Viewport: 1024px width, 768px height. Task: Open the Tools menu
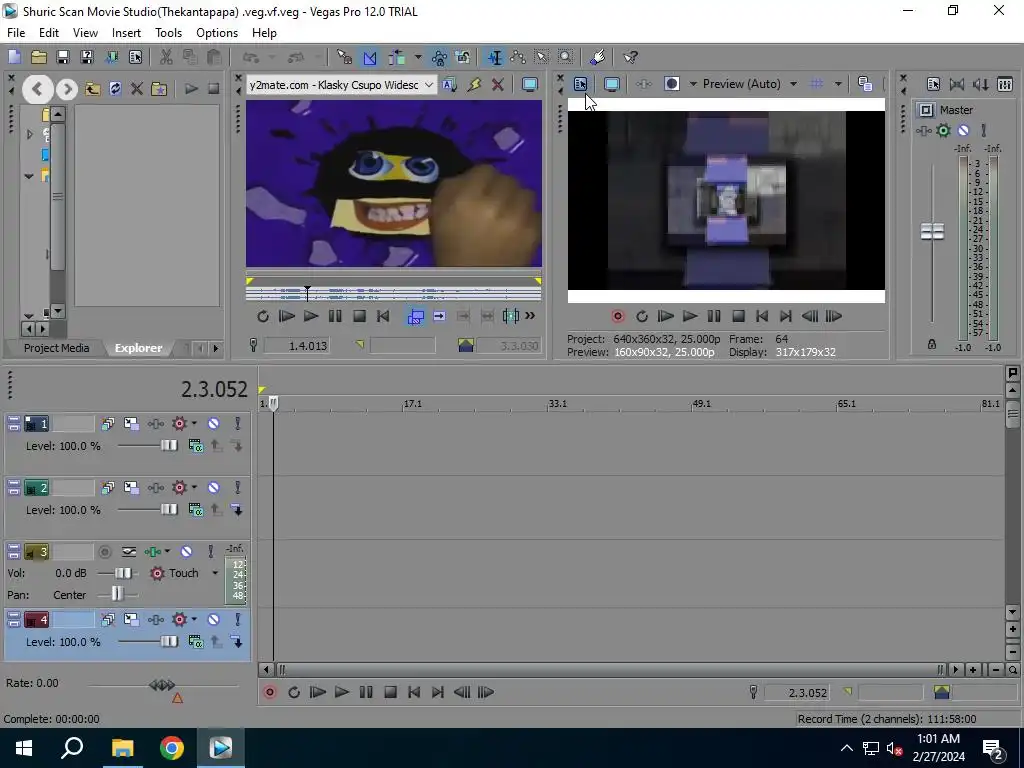tap(168, 33)
